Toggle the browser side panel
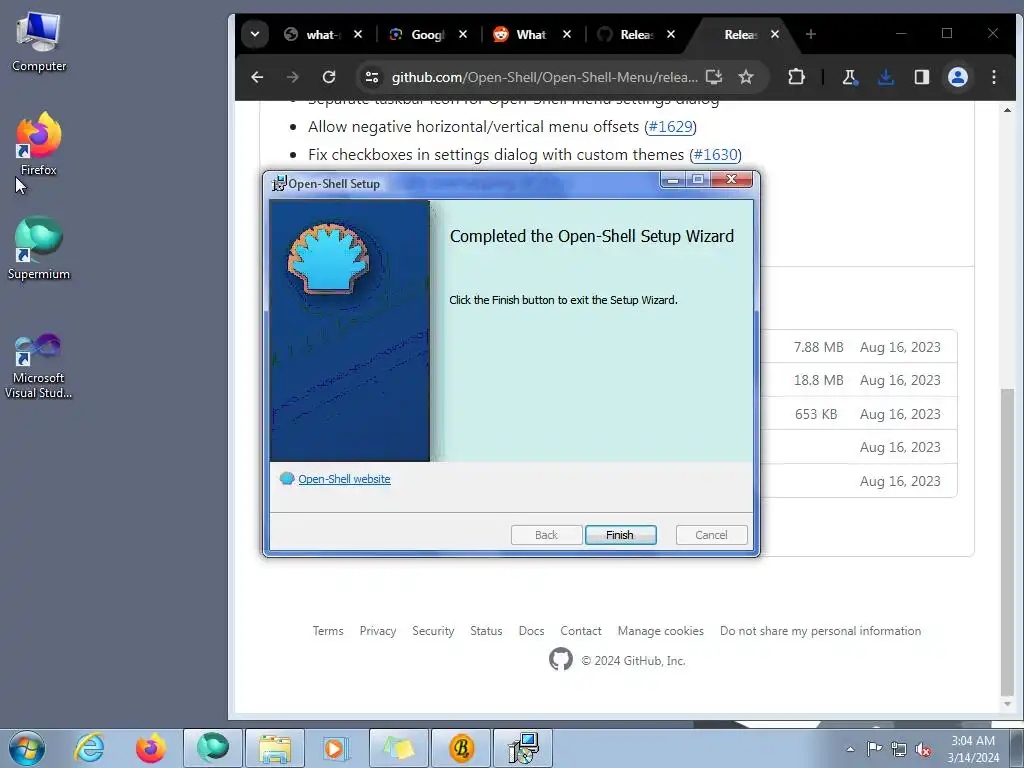 pyautogui.click(x=921, y=77)
